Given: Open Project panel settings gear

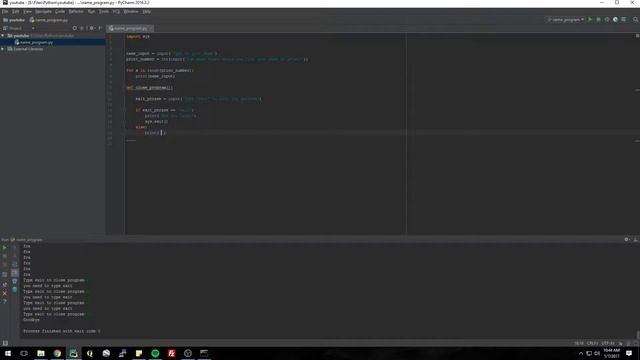Looking at the screenshot, I should click(x=92, y=28).
